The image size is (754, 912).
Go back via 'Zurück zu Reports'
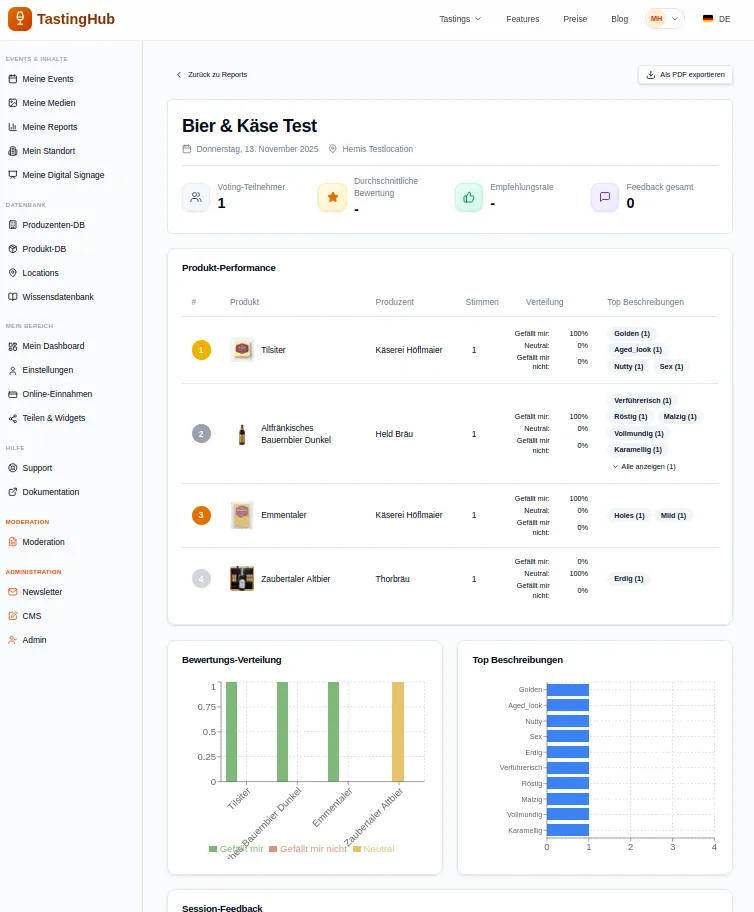[x=212, y=75]
